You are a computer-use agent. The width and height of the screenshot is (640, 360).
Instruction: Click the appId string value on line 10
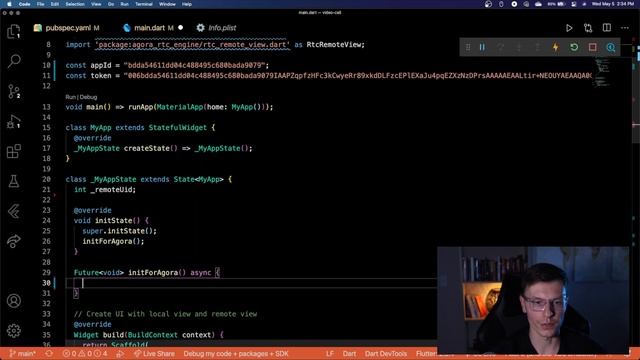point(194,65)
